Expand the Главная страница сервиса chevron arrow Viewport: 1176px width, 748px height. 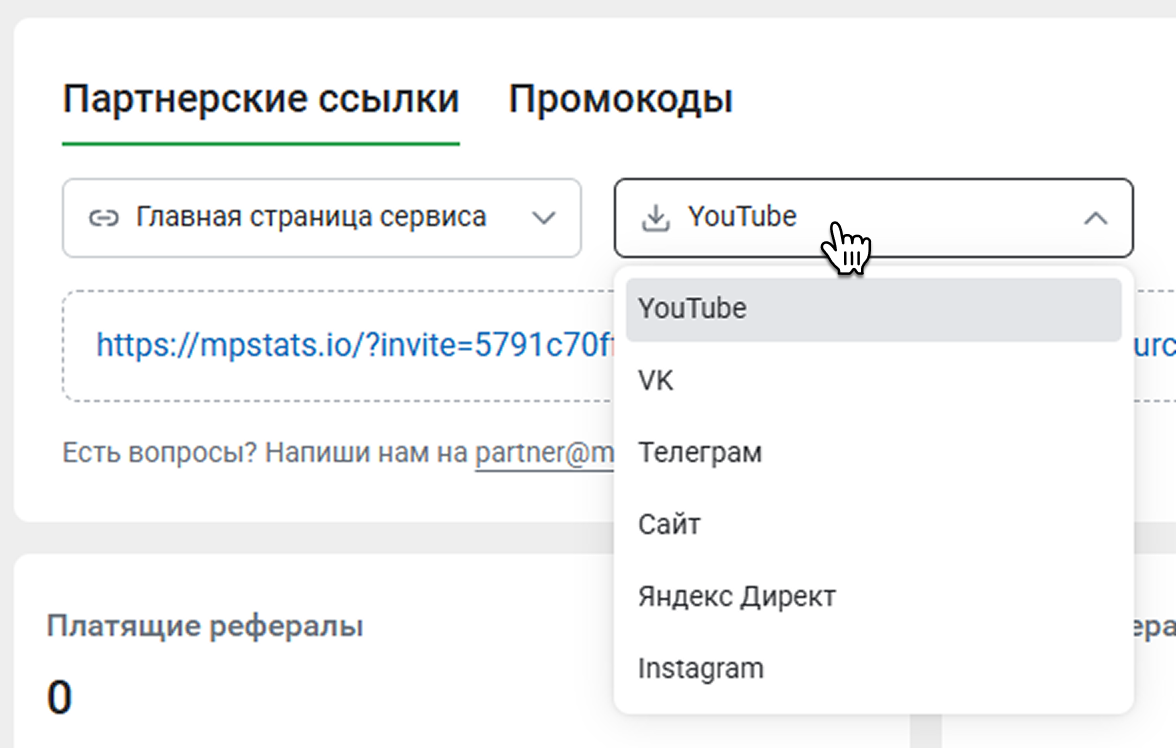click(x=543, y=218)
